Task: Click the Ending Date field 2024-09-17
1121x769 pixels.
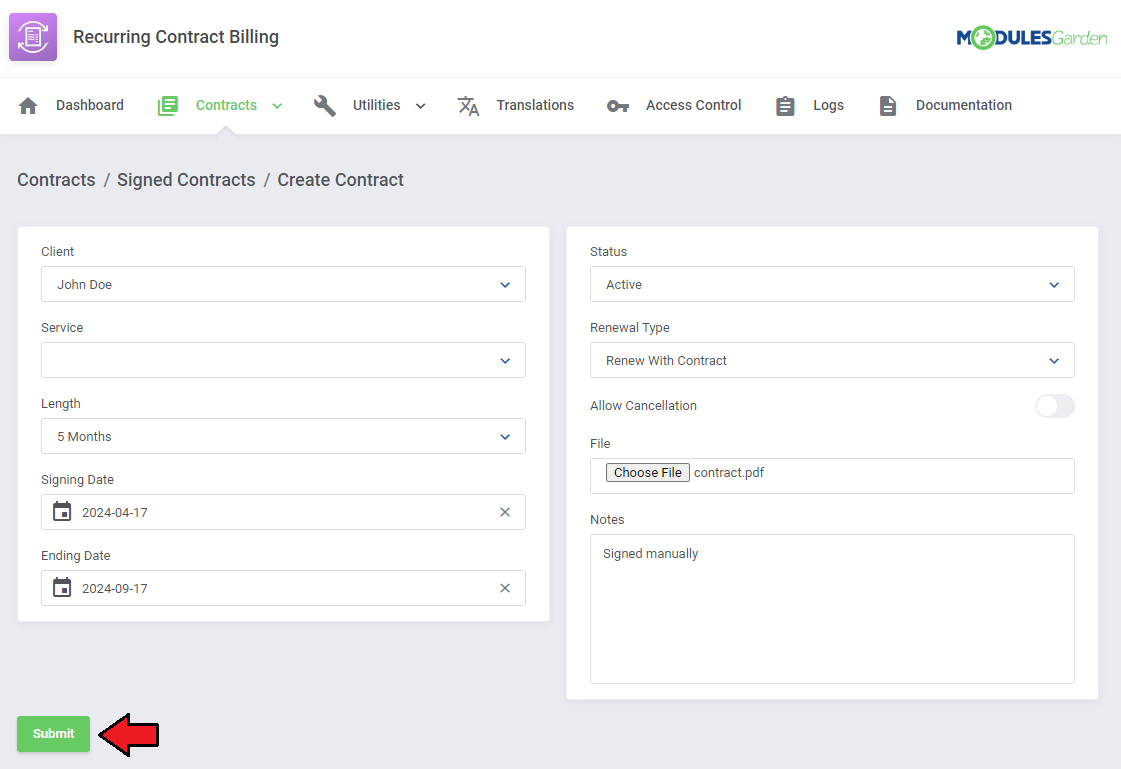Action: [x=283, y=587]
